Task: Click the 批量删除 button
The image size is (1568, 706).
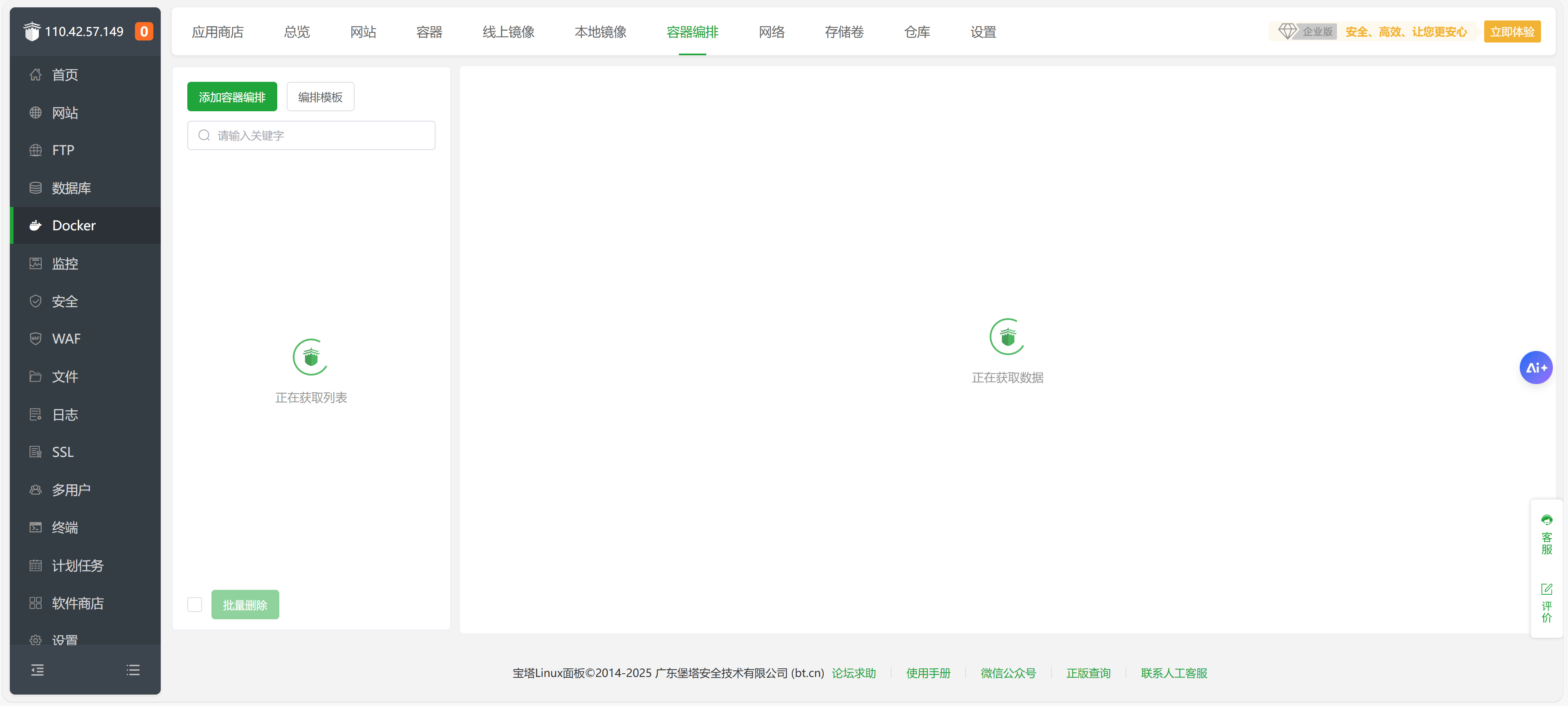Action: (245, 605)
